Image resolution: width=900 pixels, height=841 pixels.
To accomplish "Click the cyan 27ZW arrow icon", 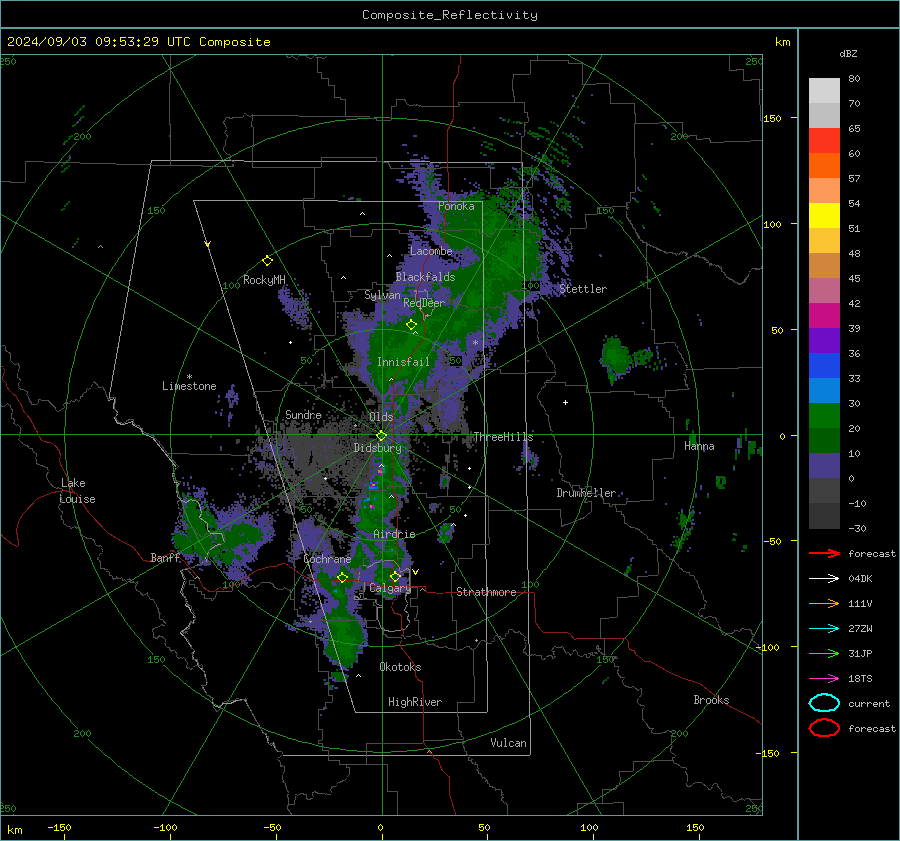I will click(x=824, y=629).
